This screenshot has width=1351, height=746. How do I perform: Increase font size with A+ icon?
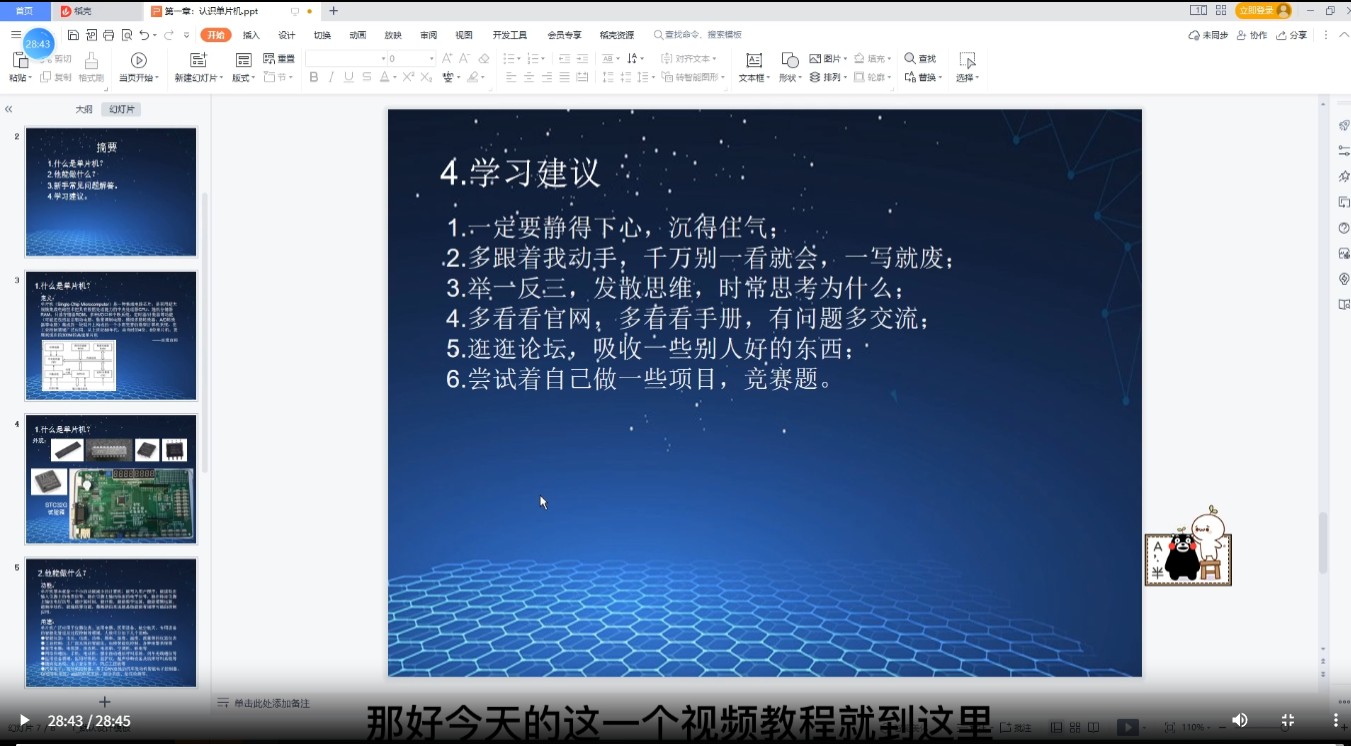click(x=447, y=59)
